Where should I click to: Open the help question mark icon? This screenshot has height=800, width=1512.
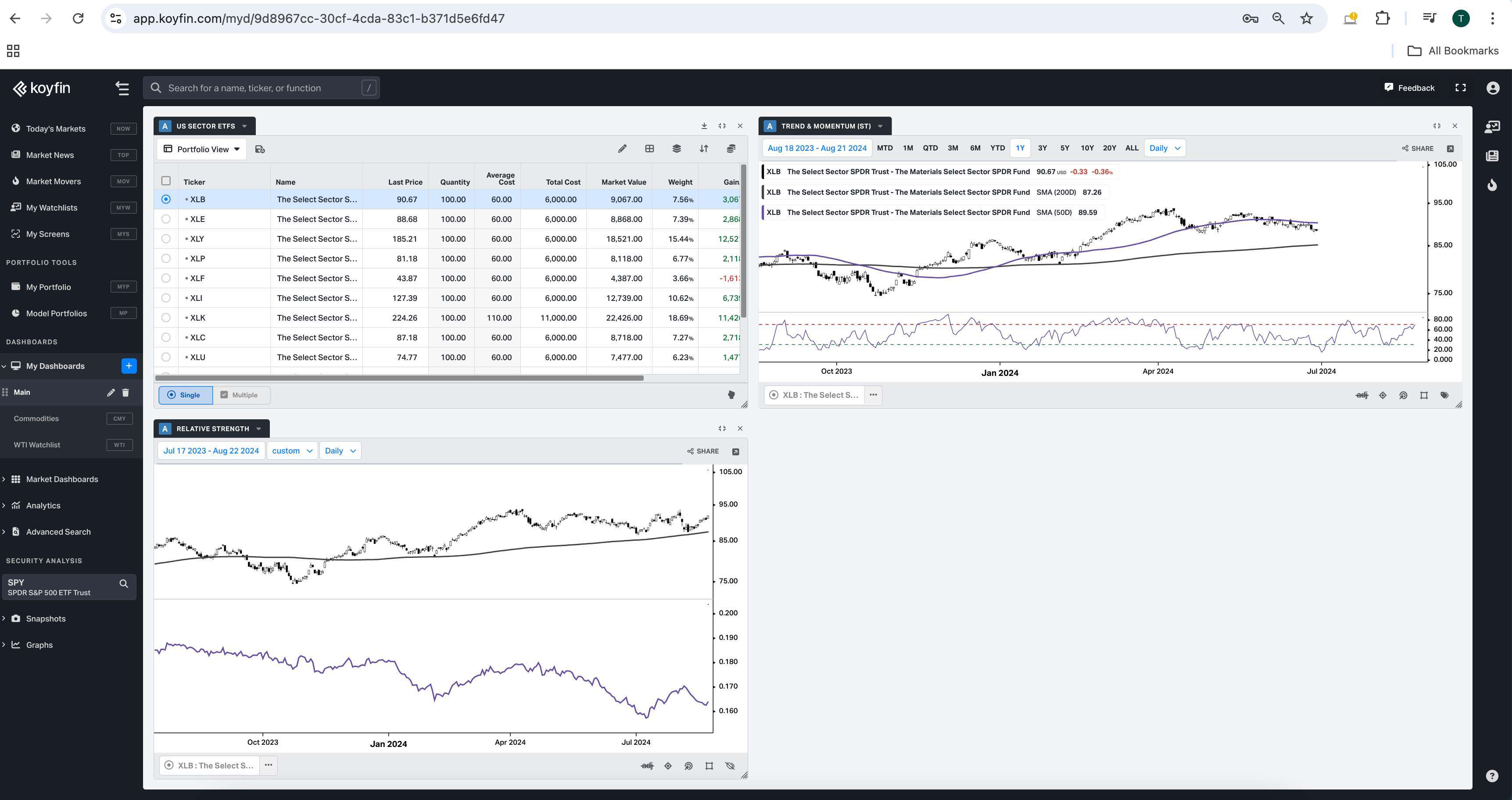[x=1493, y=776]
